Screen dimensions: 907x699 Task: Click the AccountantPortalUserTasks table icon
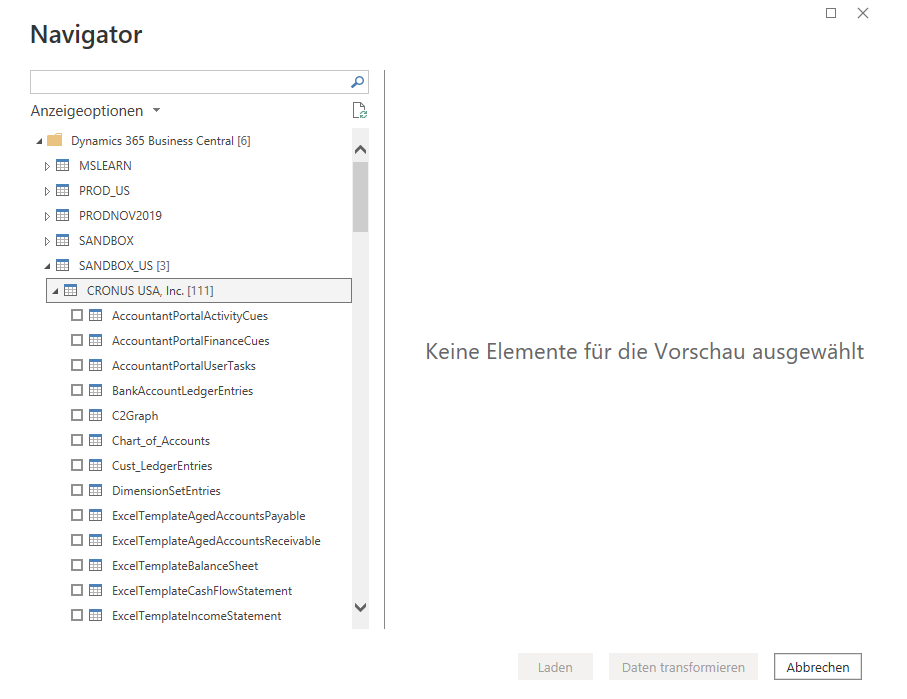pyautogui.click(x=95, y=365)
